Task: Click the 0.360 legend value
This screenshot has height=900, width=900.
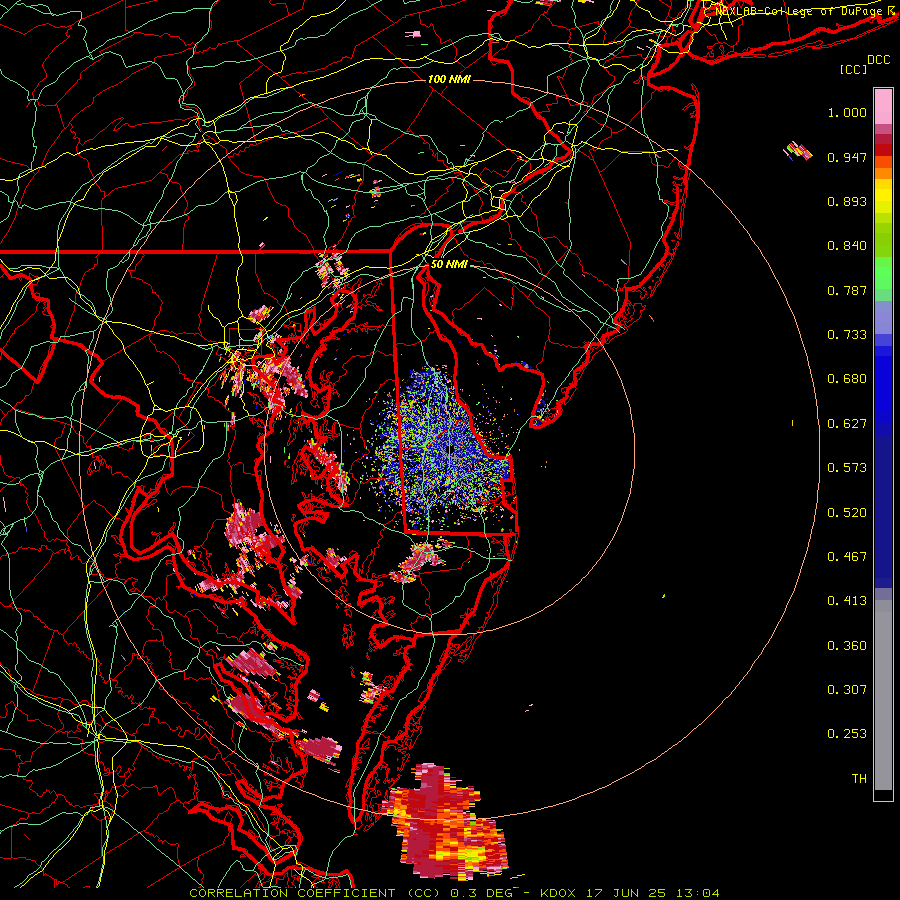Action: point(847,646)
